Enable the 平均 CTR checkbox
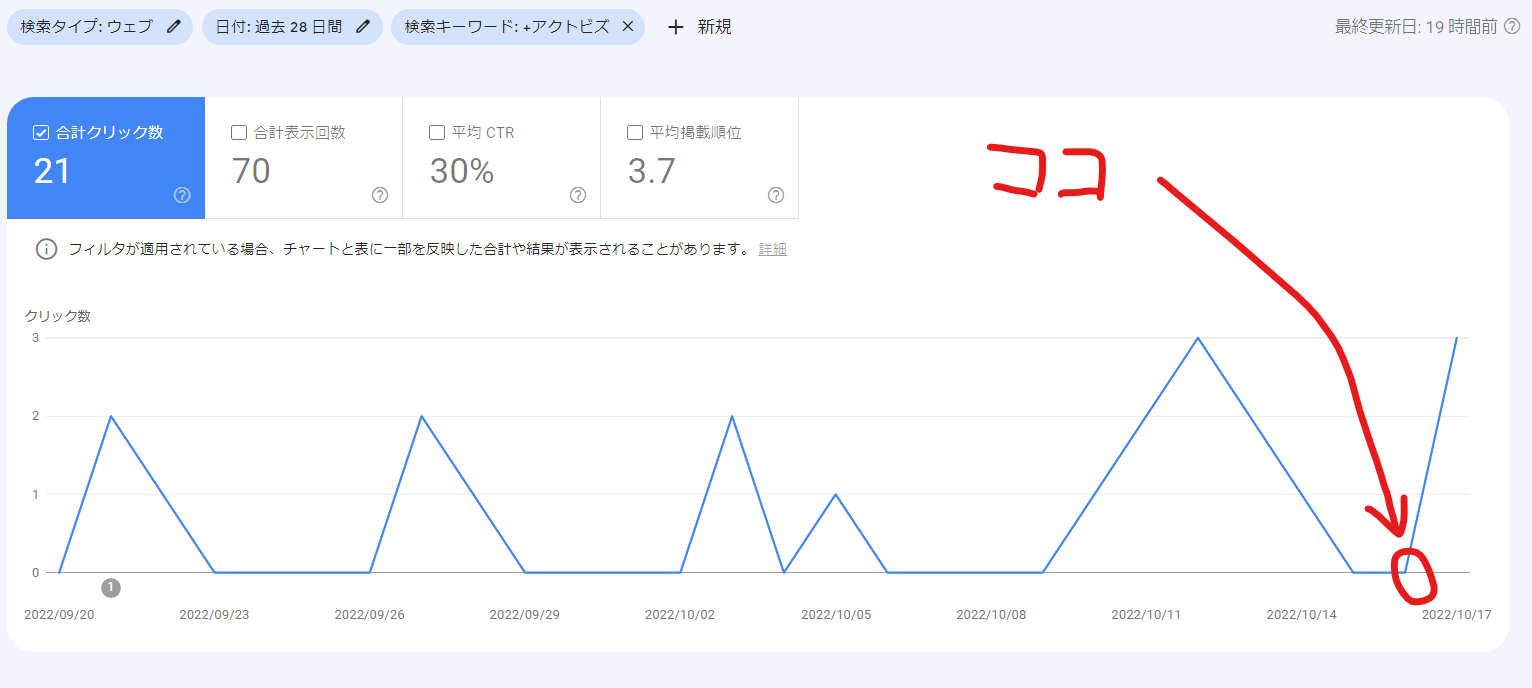 (437, 132)
